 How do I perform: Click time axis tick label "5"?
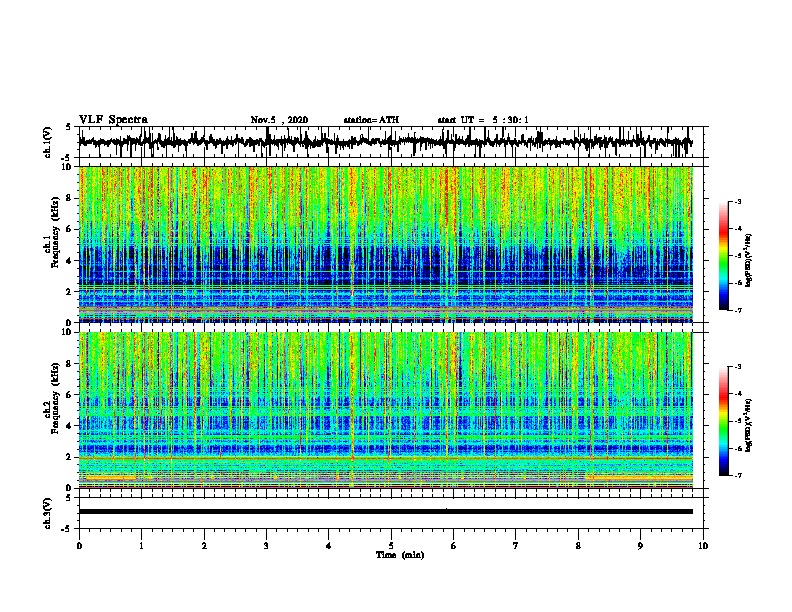(x=391, y=546)
